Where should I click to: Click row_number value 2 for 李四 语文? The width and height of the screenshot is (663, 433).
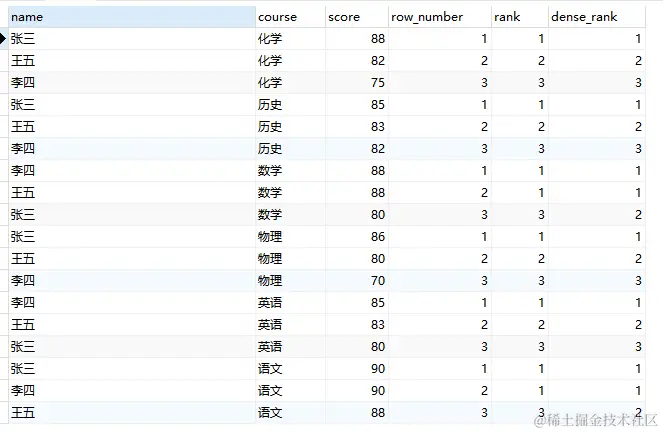[x=439, y=391]
